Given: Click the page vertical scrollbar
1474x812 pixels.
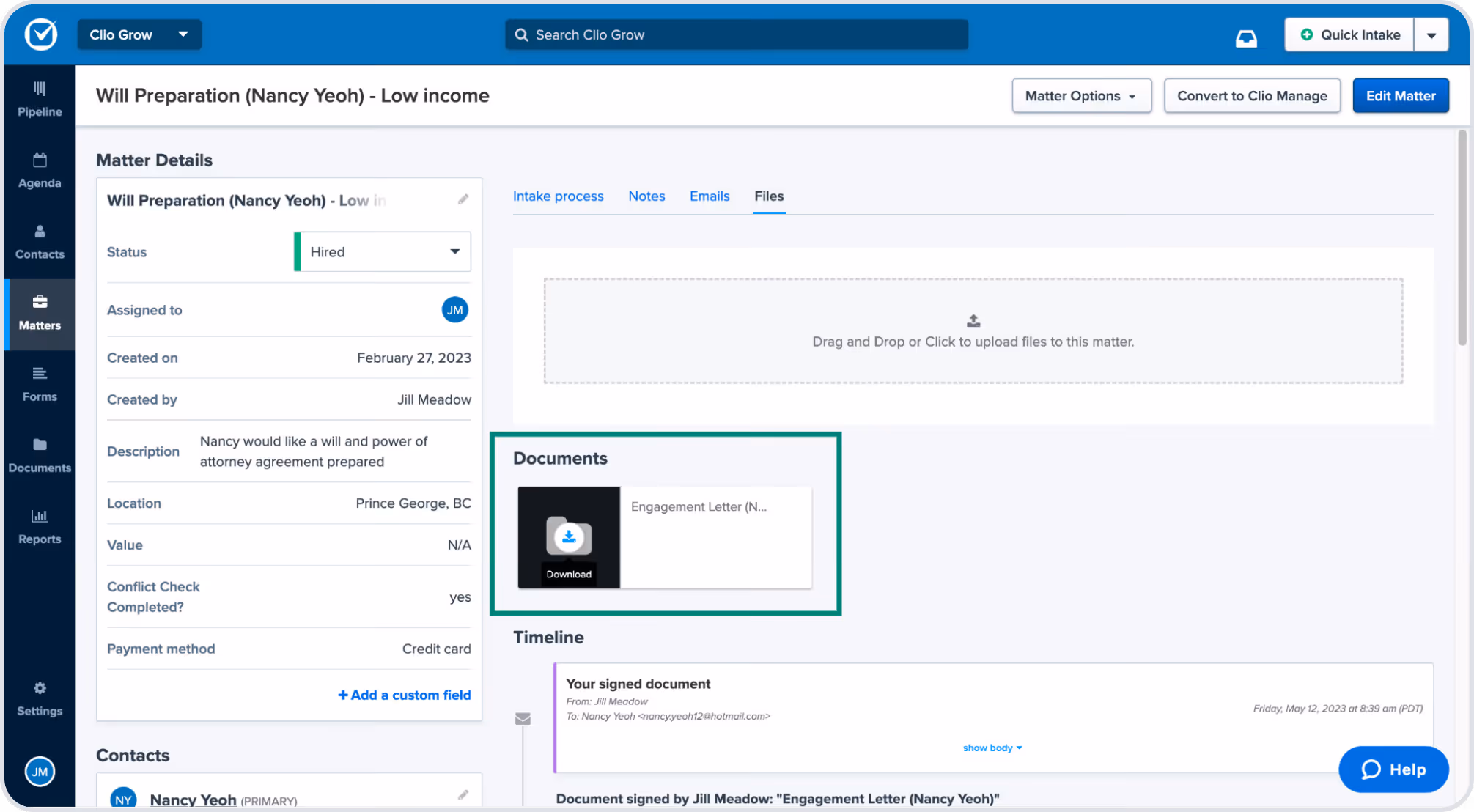Looking at the screenshot, I should [x=1462, y=238].
